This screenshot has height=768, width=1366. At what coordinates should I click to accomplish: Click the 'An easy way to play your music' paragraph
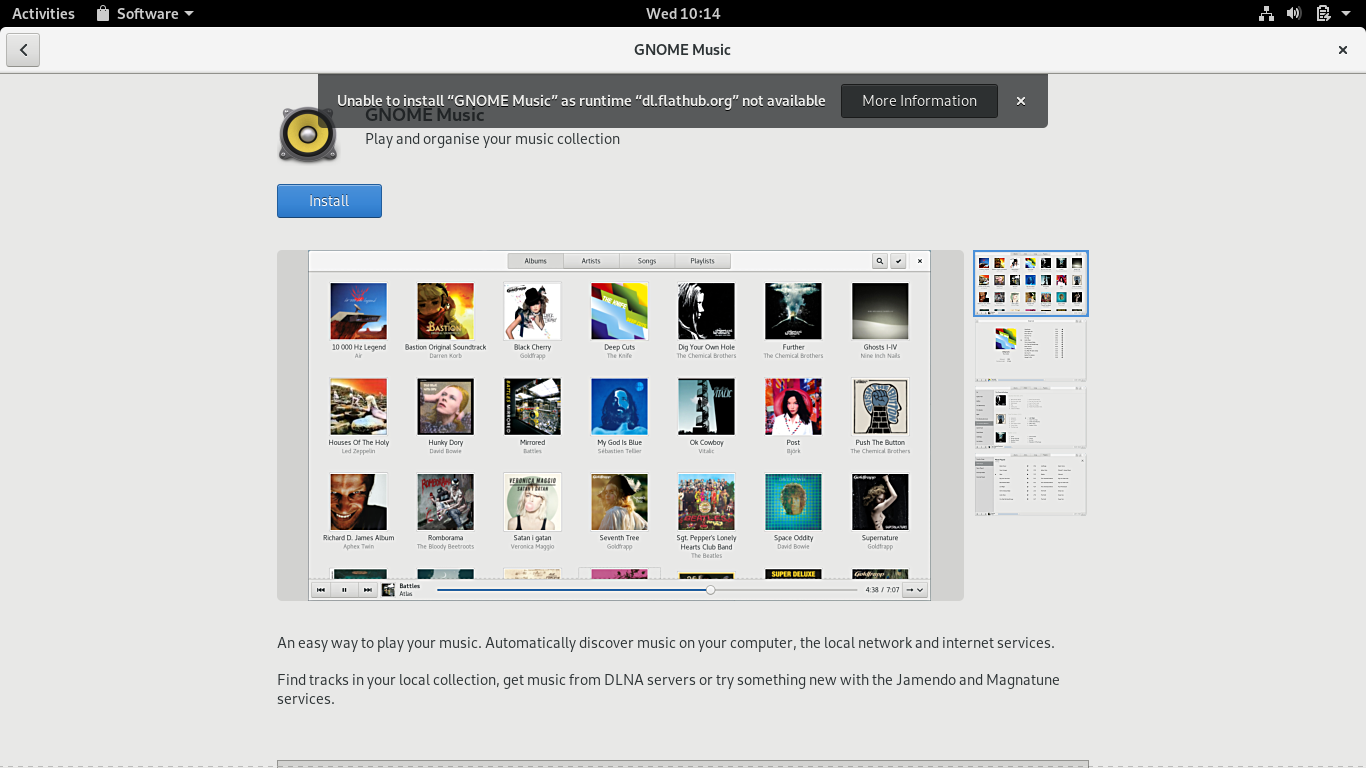tap(665, 643)
